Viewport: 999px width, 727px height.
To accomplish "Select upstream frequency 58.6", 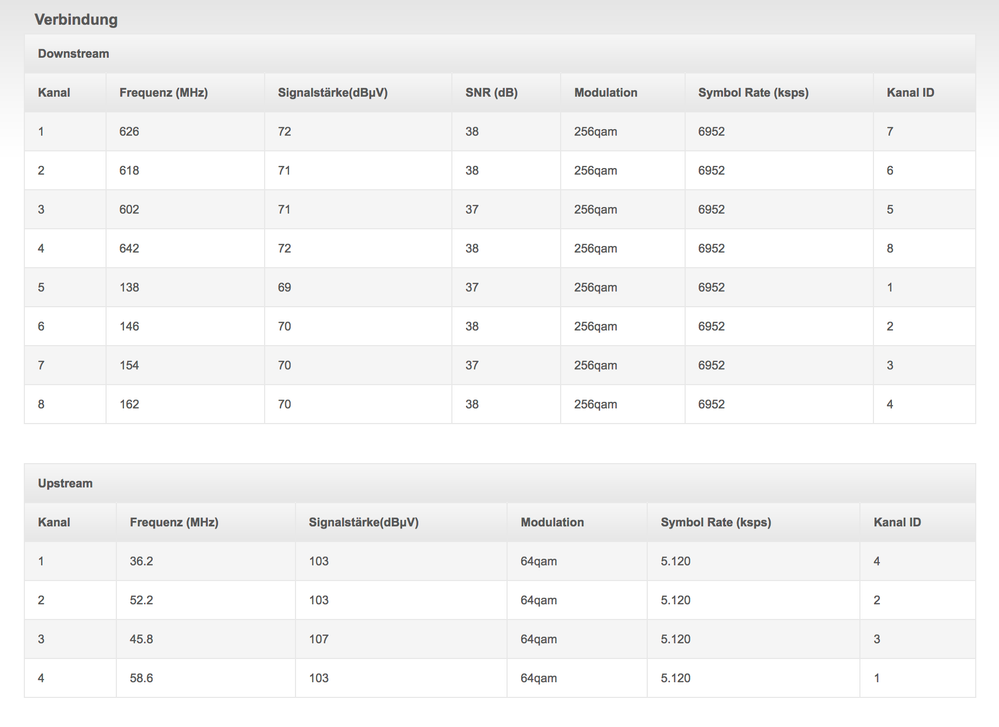I will point(141,677).
